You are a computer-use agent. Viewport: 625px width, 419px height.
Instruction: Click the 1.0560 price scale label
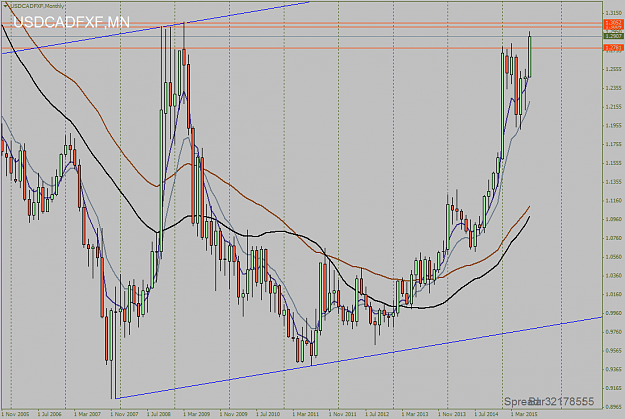613,257
